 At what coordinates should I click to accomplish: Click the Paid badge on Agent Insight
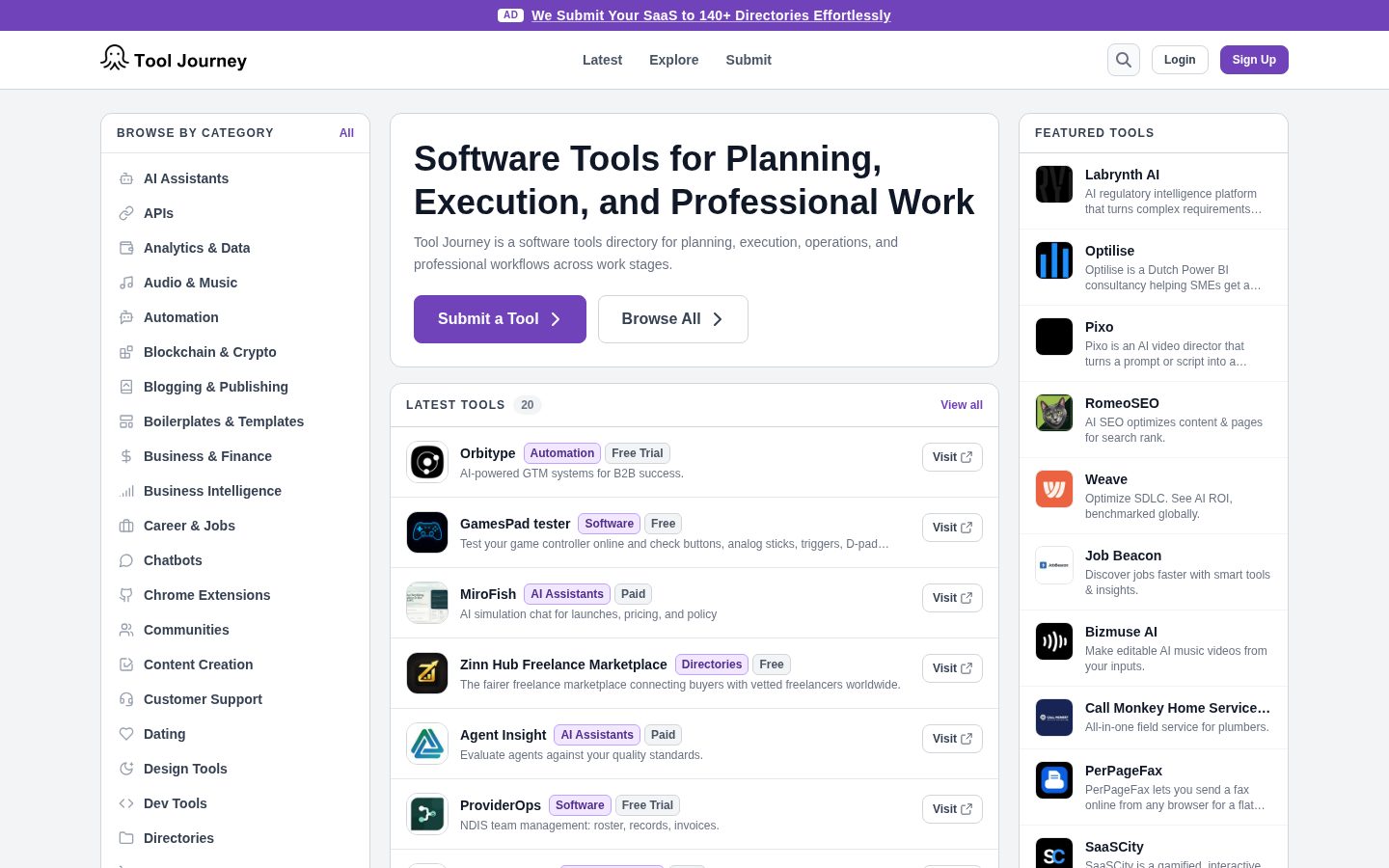(664, 735)
